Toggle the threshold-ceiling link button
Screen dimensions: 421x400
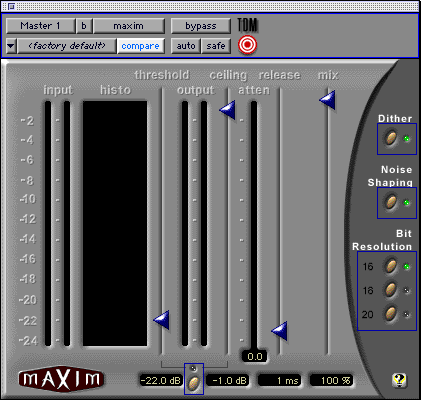[x=194, y=383]
